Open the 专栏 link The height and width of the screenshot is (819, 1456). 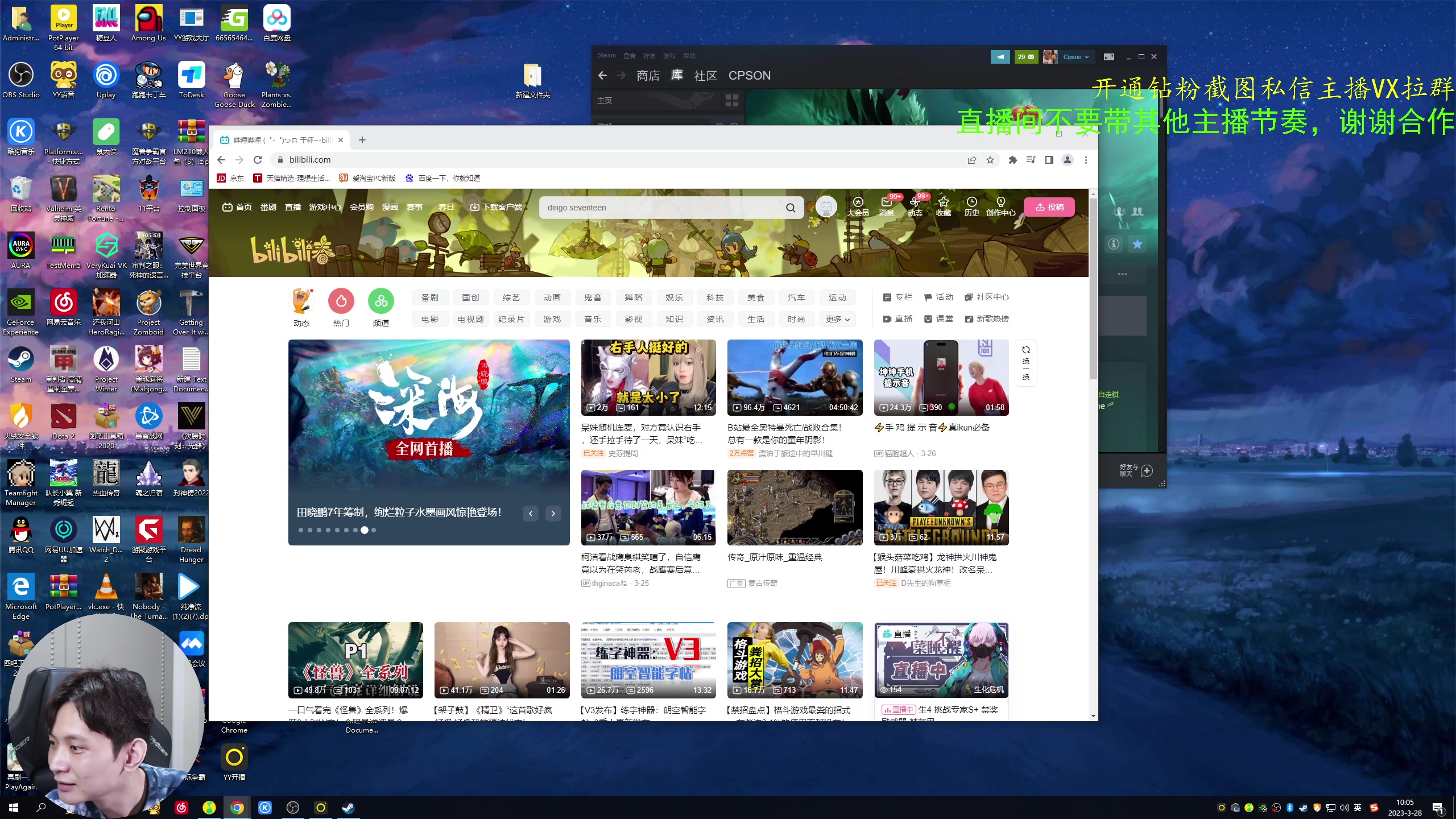click(897, 297)
